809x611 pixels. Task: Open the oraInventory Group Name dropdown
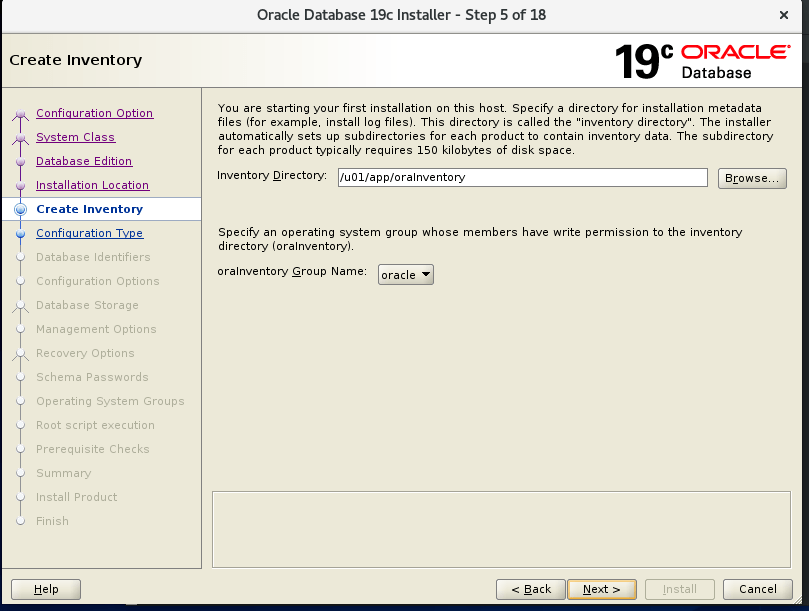[x=406, y=275]
